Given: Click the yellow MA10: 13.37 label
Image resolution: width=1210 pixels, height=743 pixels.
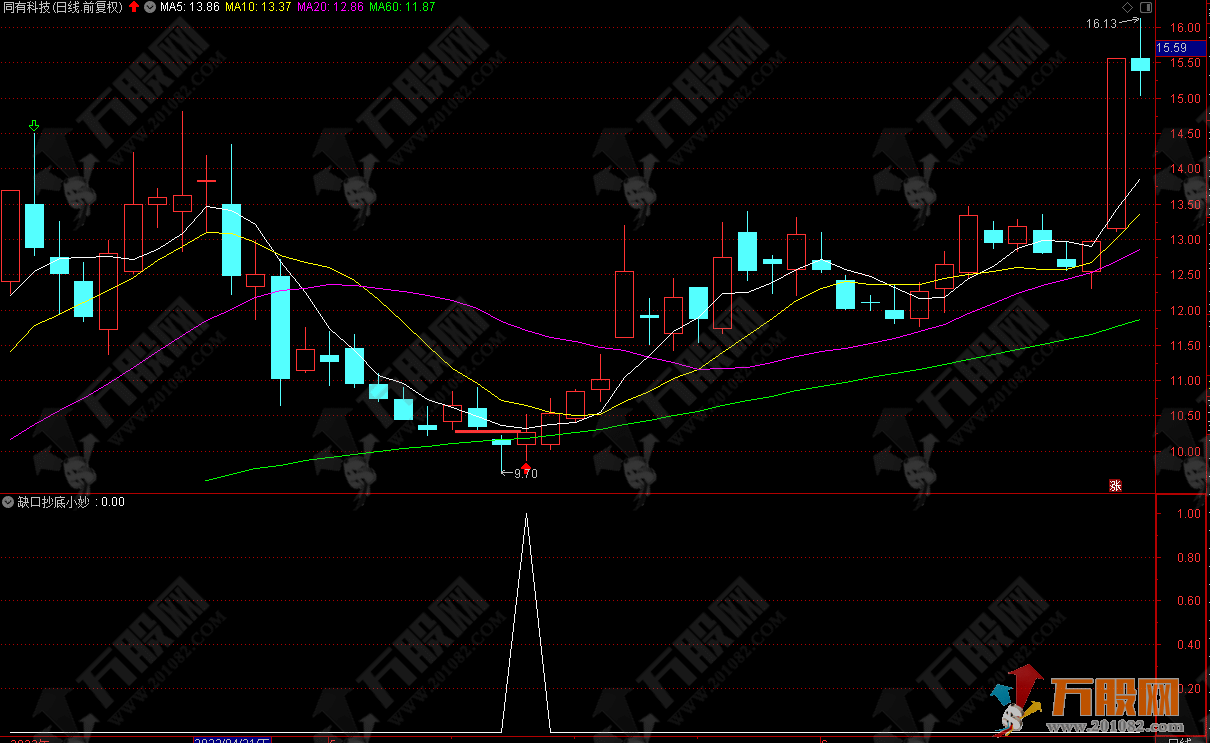Looking at the screenshot, I should pos(258,7).
